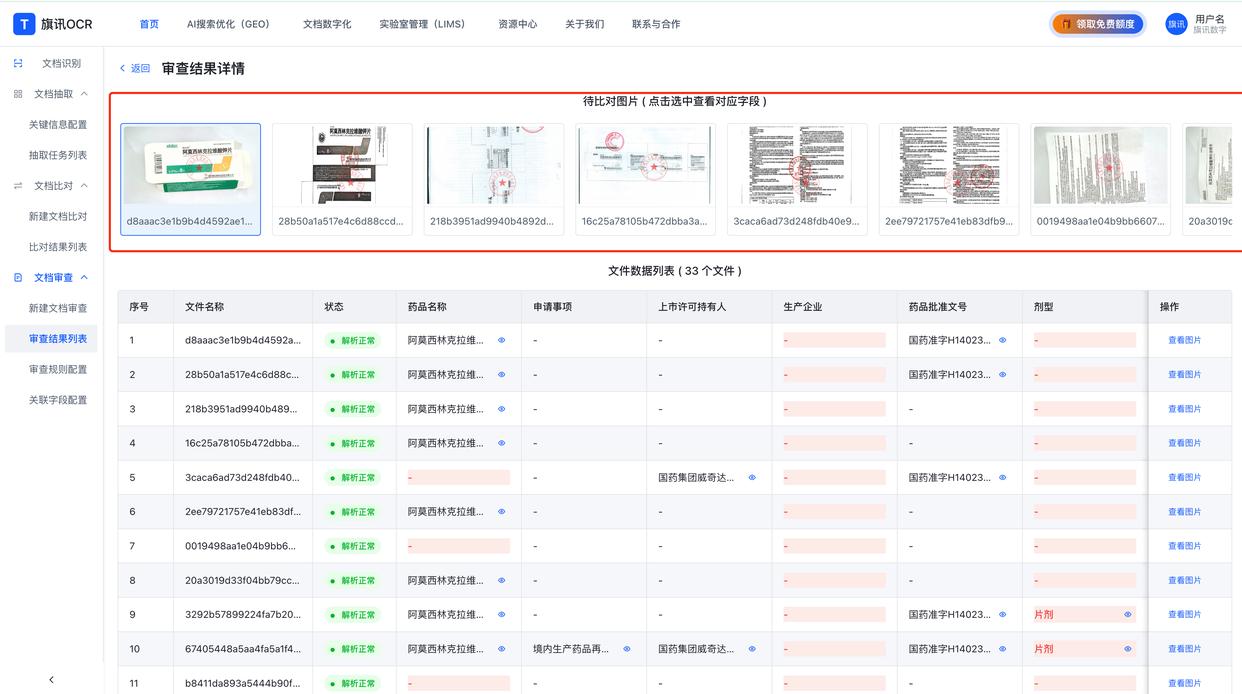View 药品名称 eye icon in row 8

tap(501, 580)
